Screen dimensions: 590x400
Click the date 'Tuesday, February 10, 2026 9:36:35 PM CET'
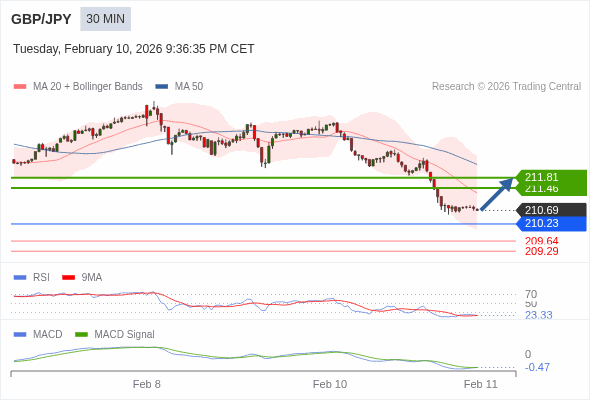(x=134, y=49)
